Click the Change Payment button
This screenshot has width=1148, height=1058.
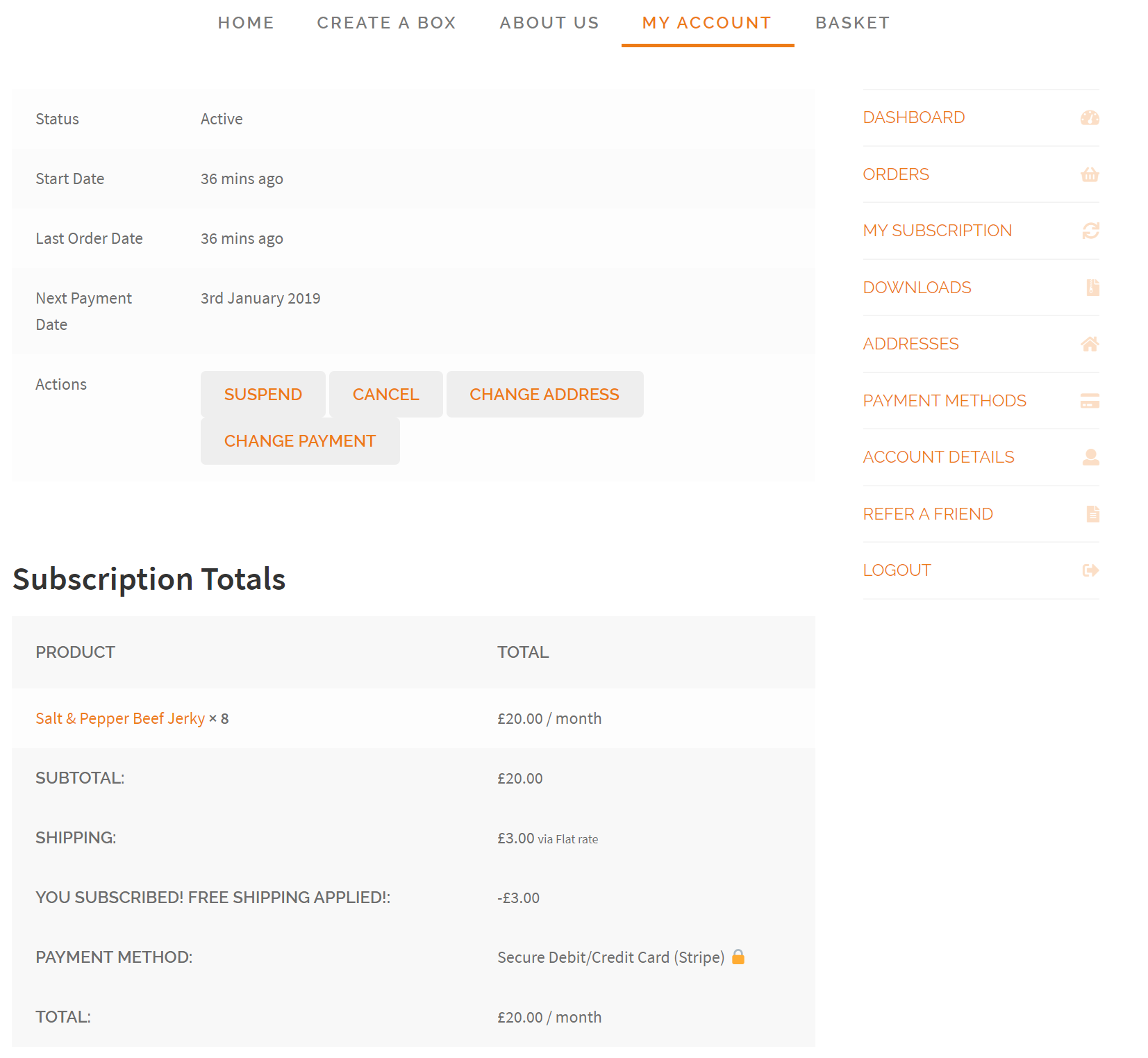(x=300, y=441)
